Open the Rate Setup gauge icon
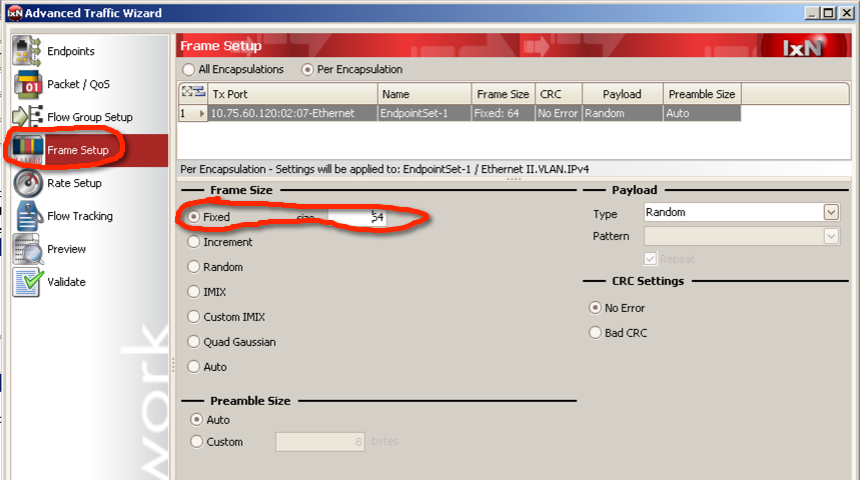 pyautogui.click(x=28, y=182)
